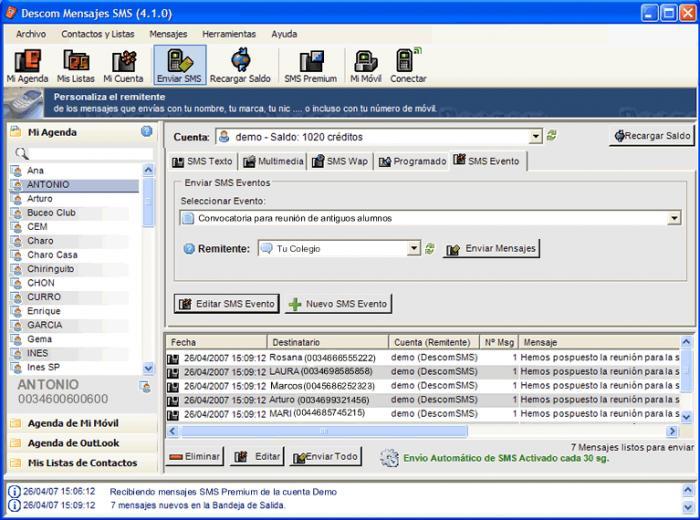Click the contact list scroll-down arrow
700x520 pixels.
click(148, 368)
